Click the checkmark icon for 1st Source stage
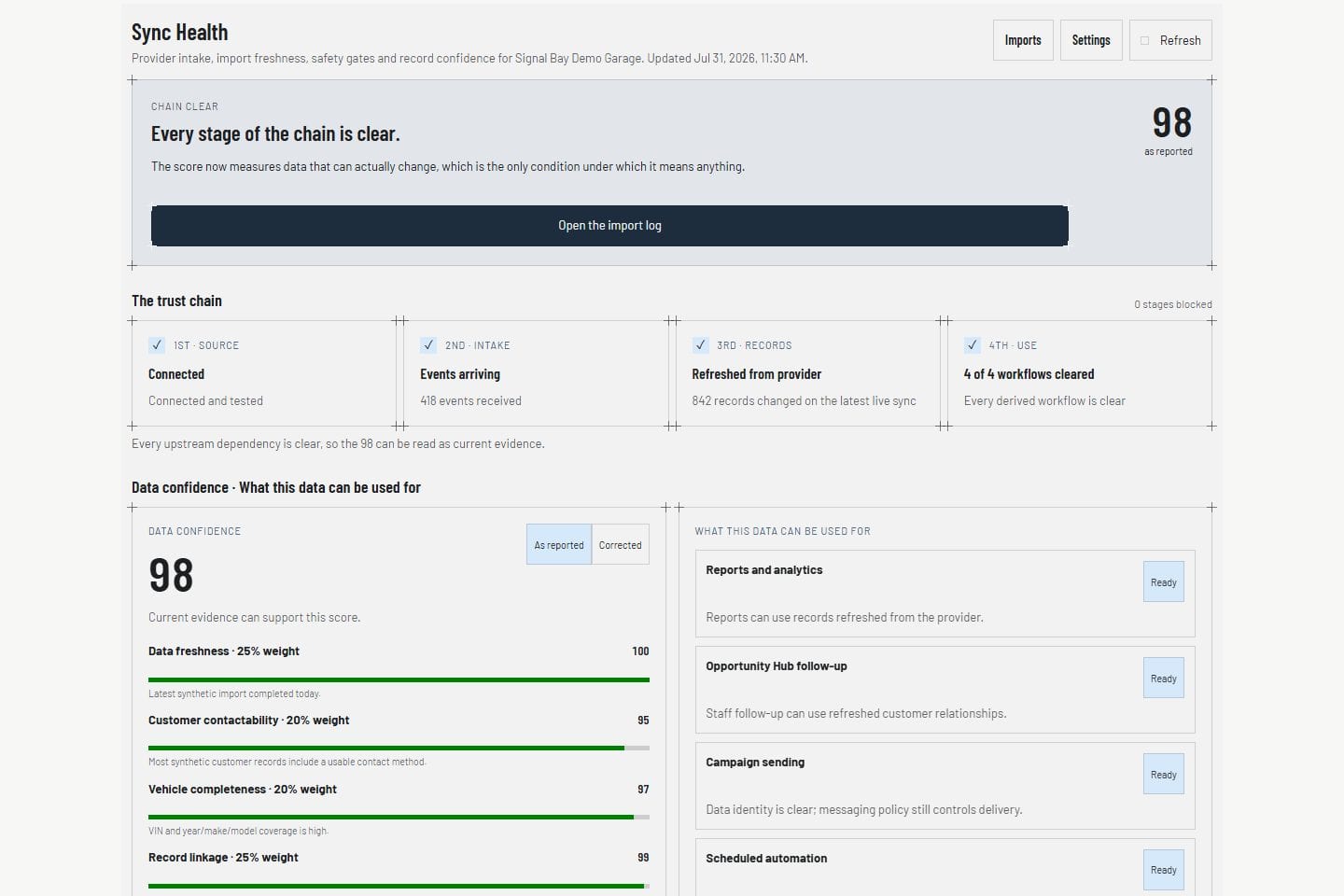 coord(157,345)
